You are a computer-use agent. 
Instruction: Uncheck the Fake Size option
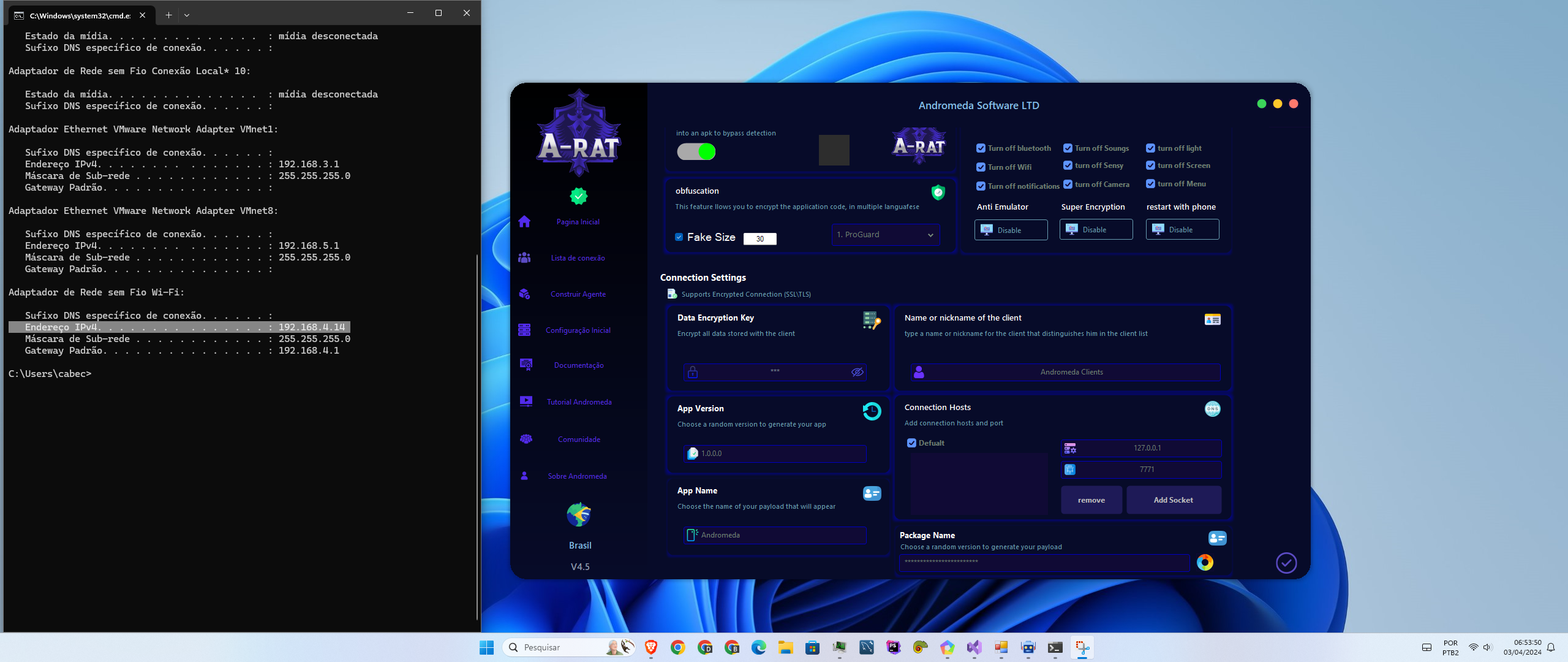pos(679,236)
